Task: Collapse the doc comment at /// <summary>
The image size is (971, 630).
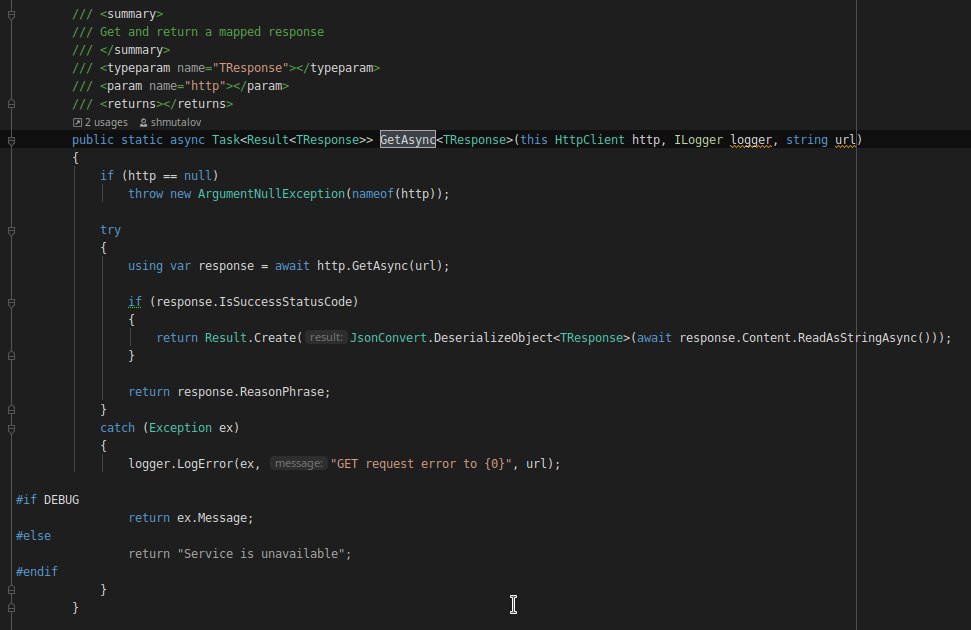Action: pos(11,14)
